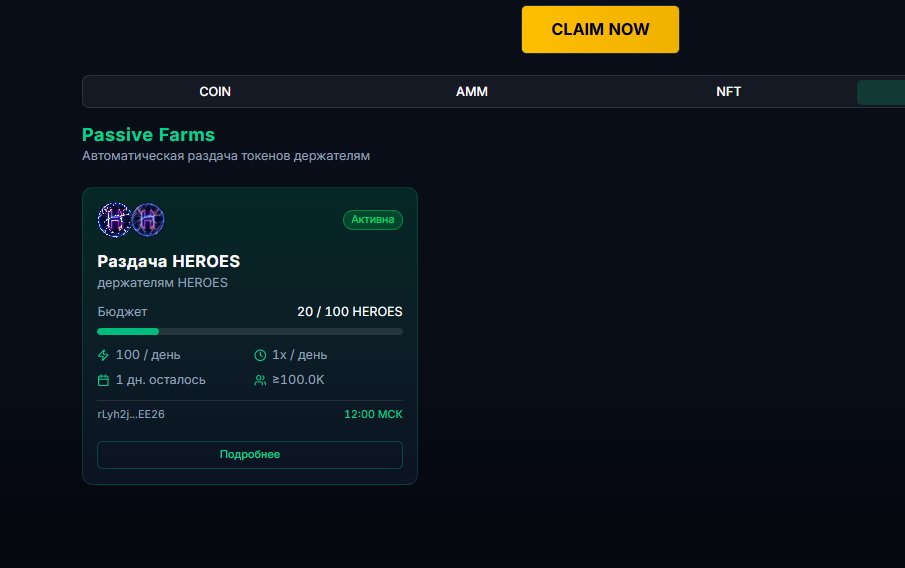905x568 pixels.
Task: Click the Автоматическая раздача токенов держателям description
Action: coord(226,156)
